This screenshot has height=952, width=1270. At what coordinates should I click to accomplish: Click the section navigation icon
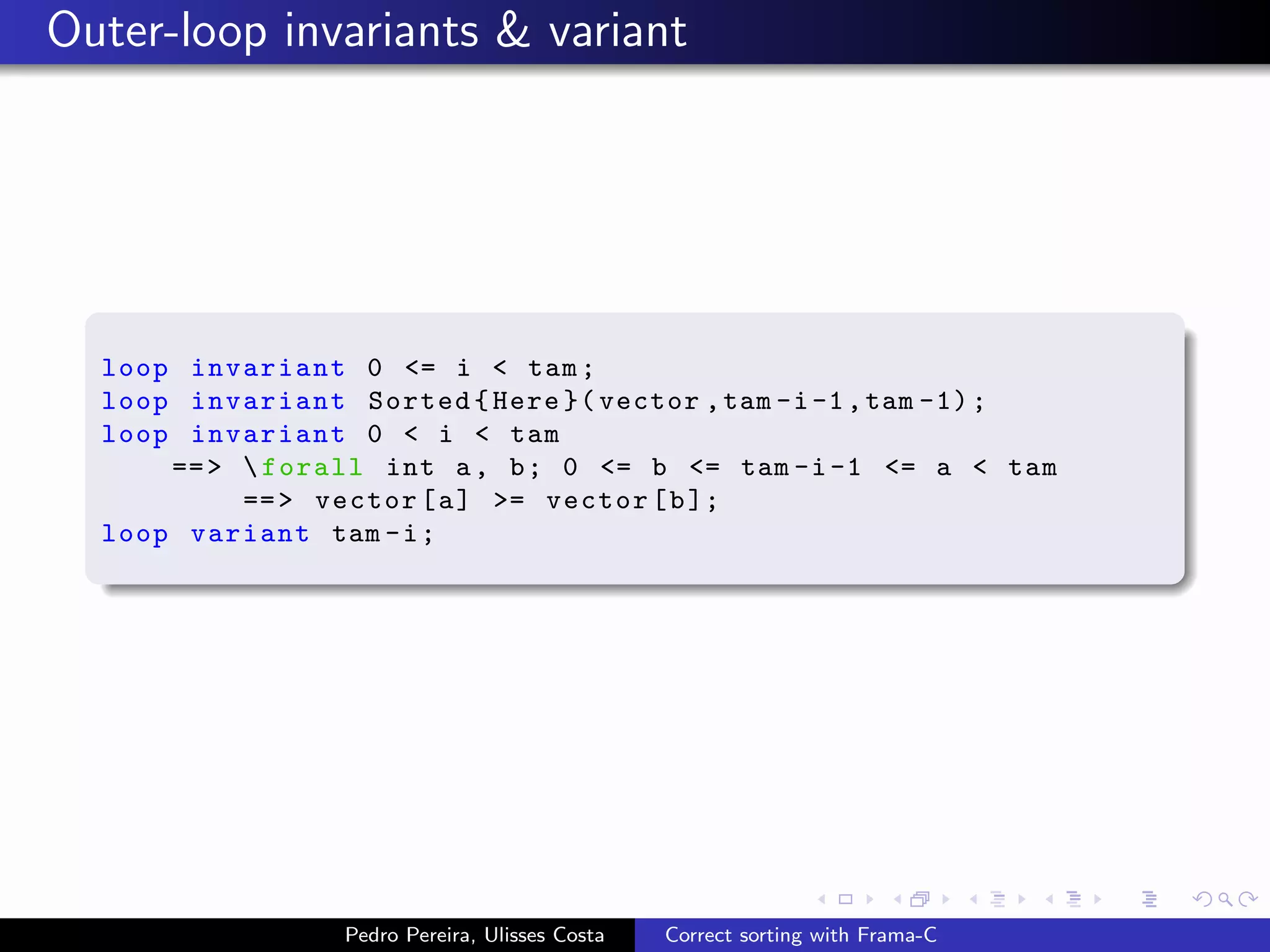(x=1073, y=899)
